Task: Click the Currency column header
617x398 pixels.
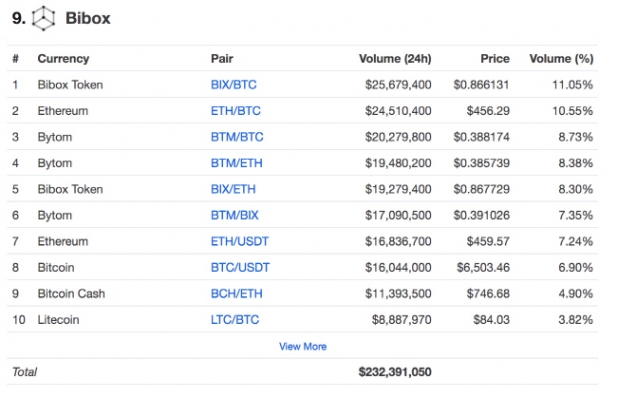Action: (63, 59)
